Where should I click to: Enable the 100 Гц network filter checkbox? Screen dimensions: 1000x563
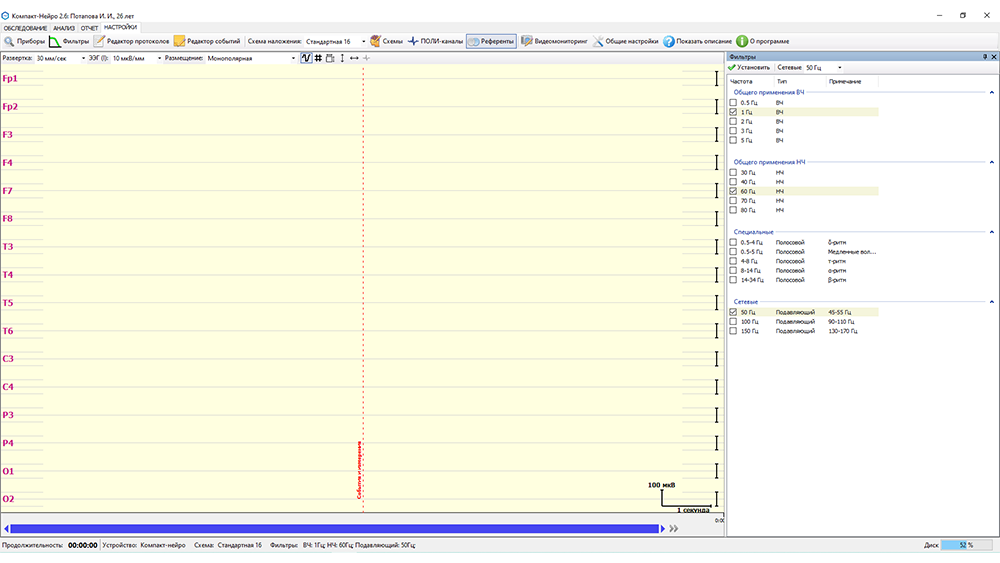coord(733,322)
